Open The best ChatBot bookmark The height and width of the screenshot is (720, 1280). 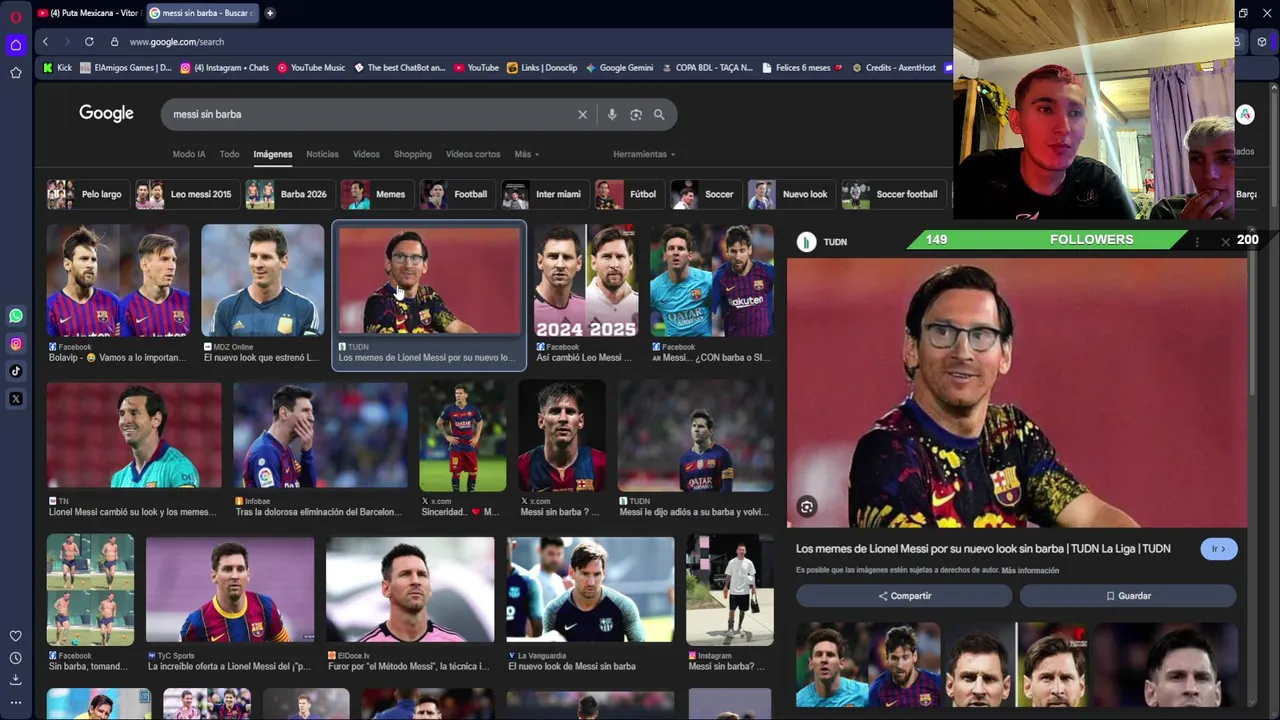[x=400, y=68]
